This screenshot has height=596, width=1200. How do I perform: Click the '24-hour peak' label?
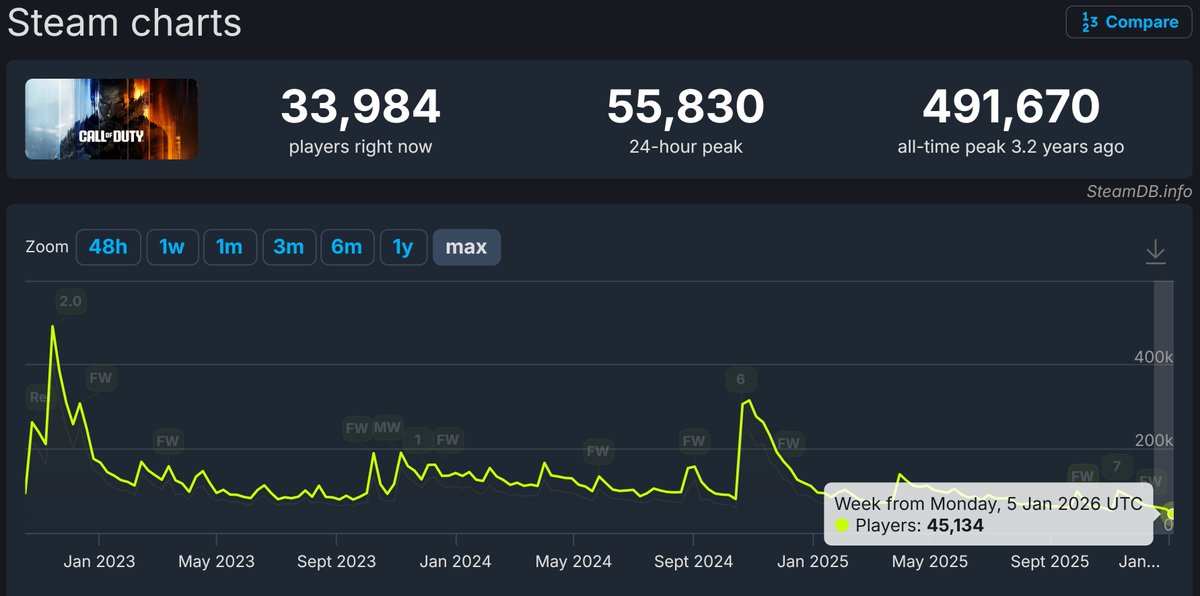coord(686,147)
